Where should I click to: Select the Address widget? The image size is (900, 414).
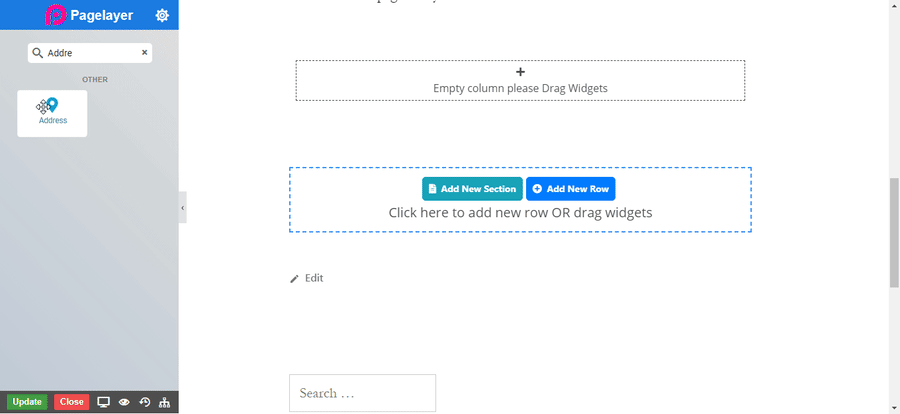pyautogui.click(x=52, y=113)
